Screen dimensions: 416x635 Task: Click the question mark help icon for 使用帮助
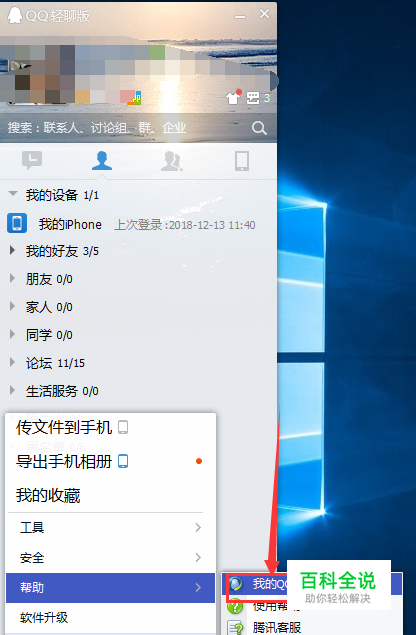coord(235,606)
